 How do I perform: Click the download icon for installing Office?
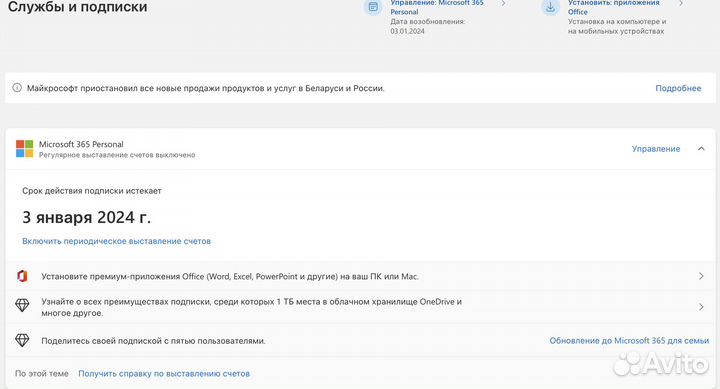point(550,7)
